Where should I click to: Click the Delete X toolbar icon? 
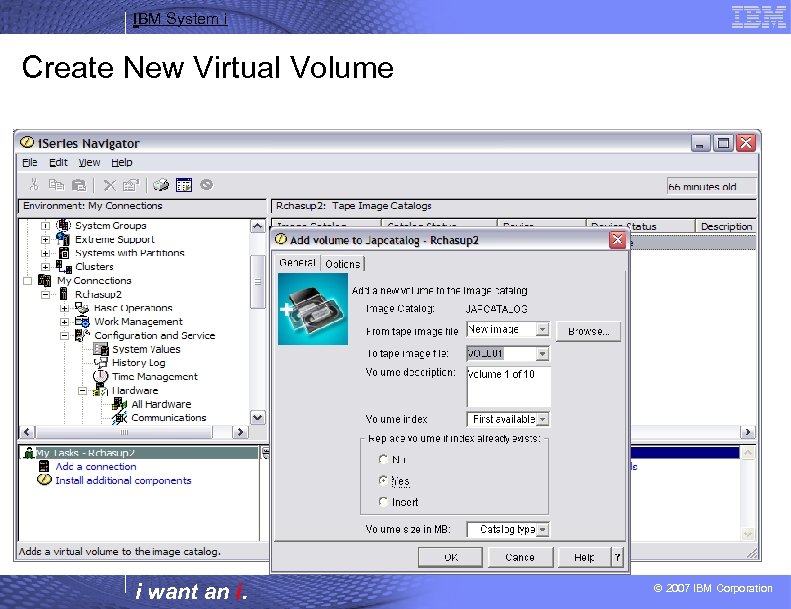coord(109,185)
